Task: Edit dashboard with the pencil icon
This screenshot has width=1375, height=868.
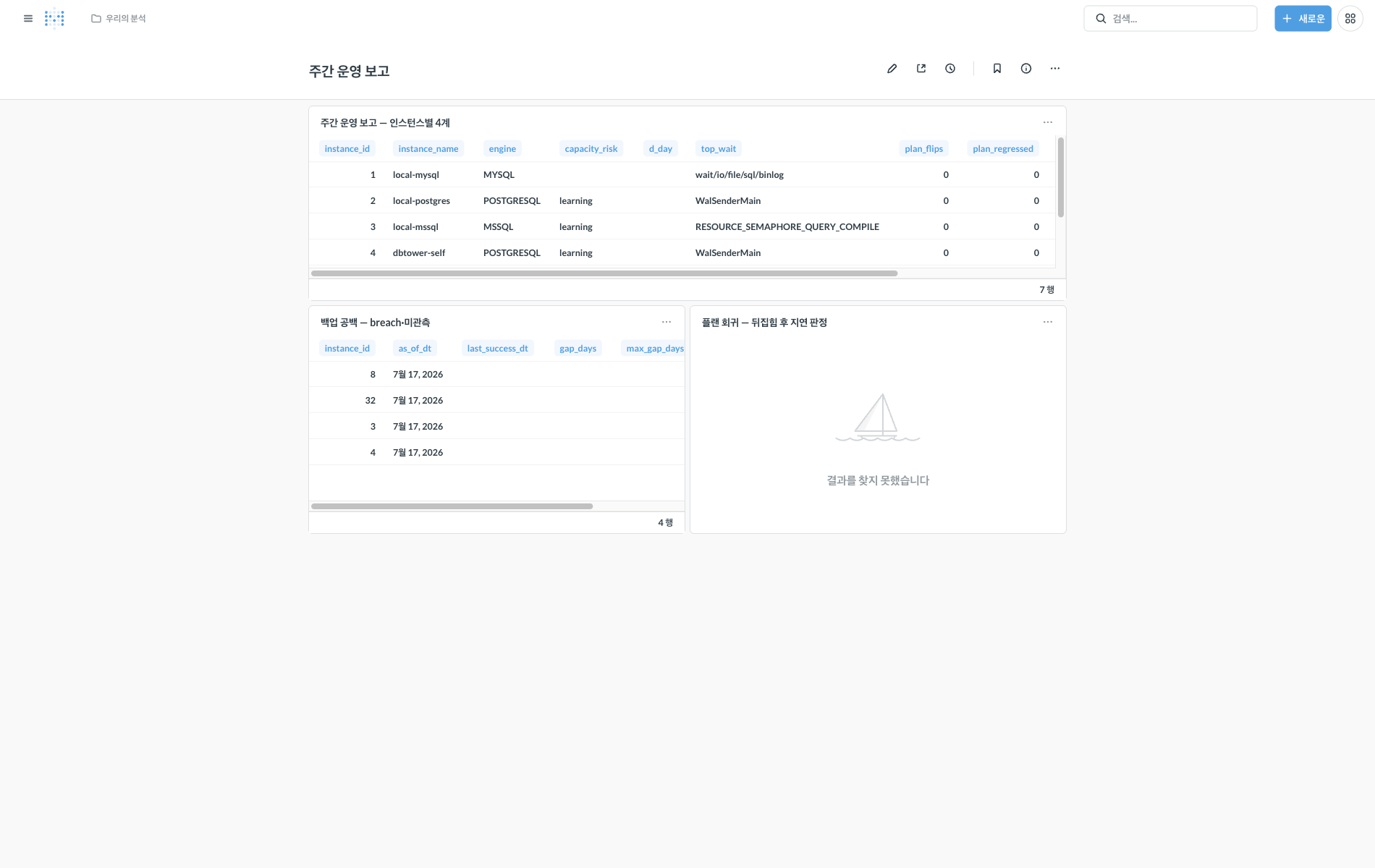Action: pyautogui.click(x=892, y=69)
